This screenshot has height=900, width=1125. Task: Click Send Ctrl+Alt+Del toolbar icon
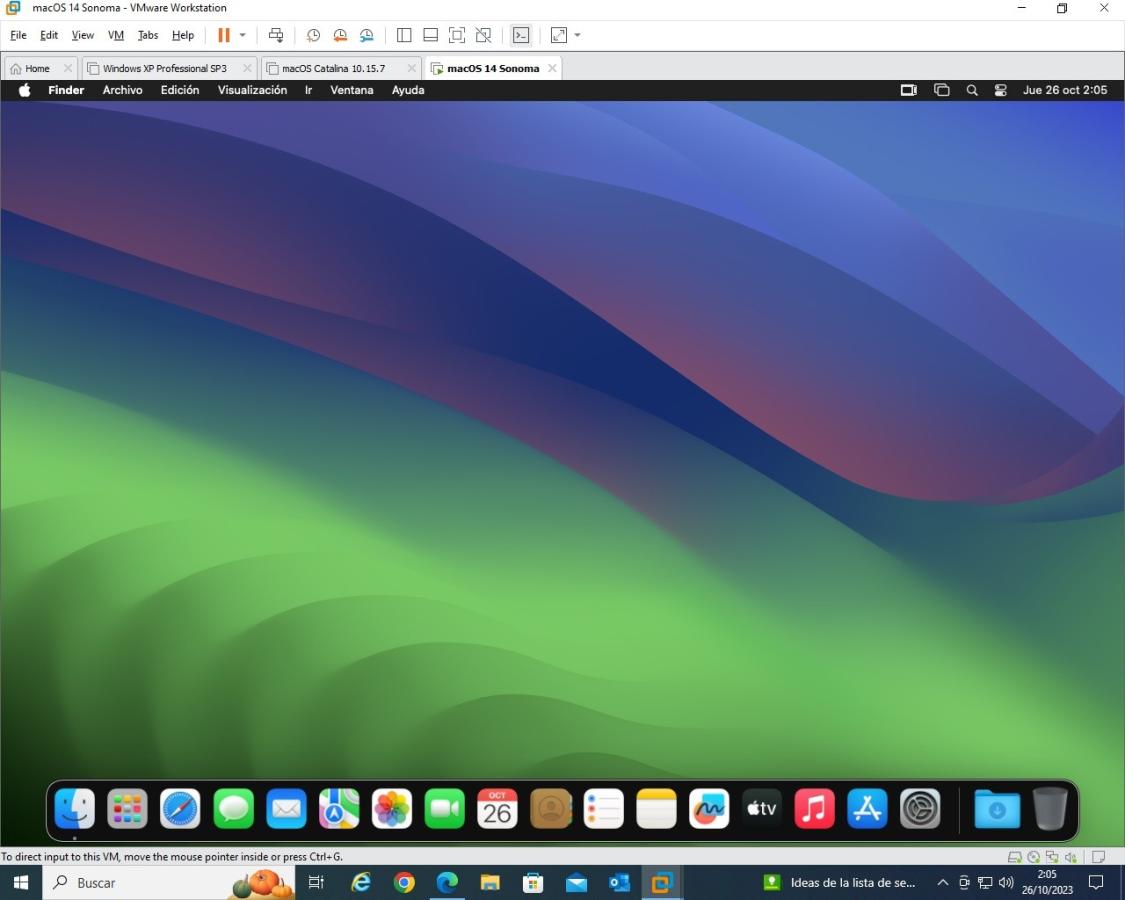click(x=276, y=35)
